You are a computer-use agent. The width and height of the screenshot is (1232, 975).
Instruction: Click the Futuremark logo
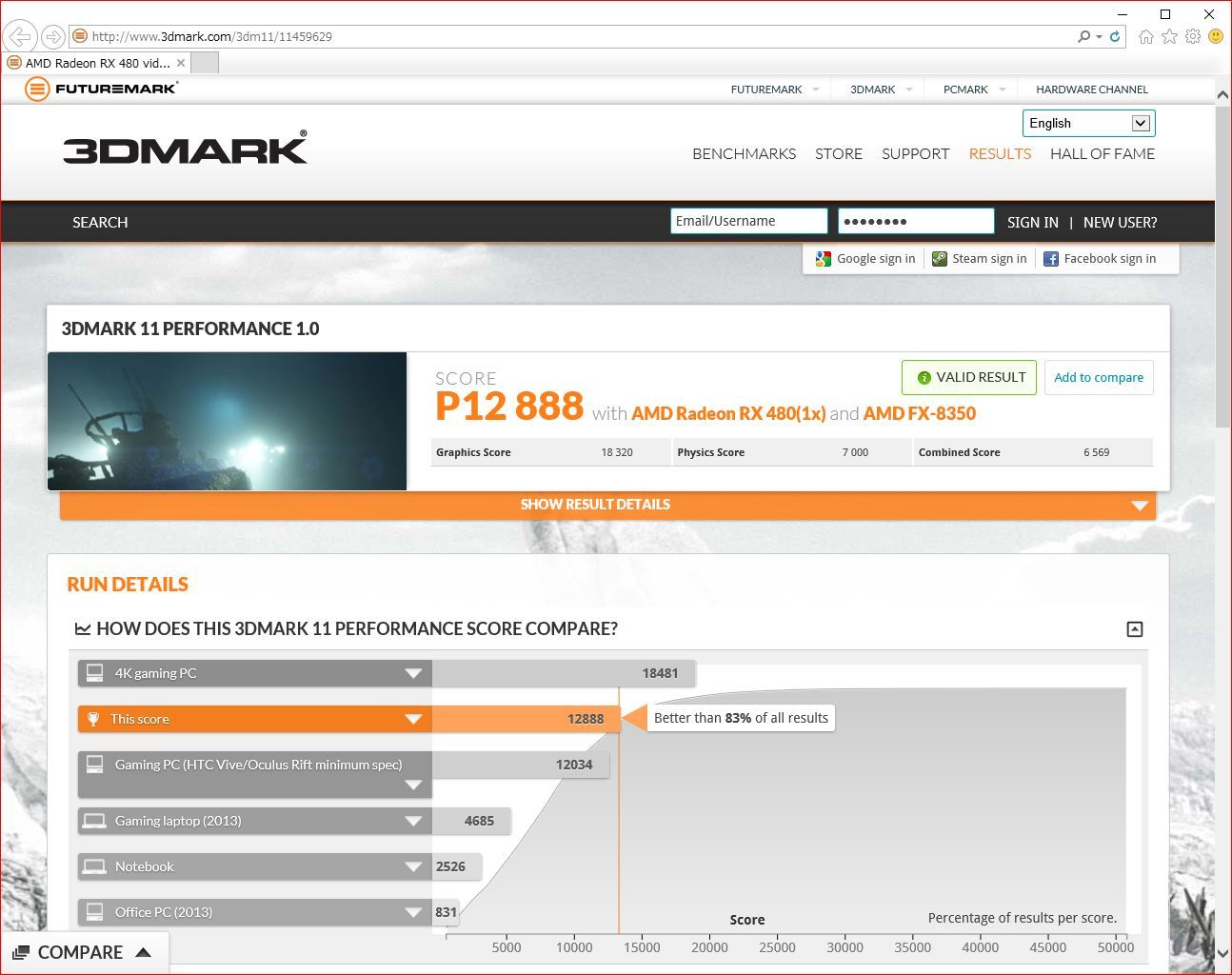[x=101, y=89]
